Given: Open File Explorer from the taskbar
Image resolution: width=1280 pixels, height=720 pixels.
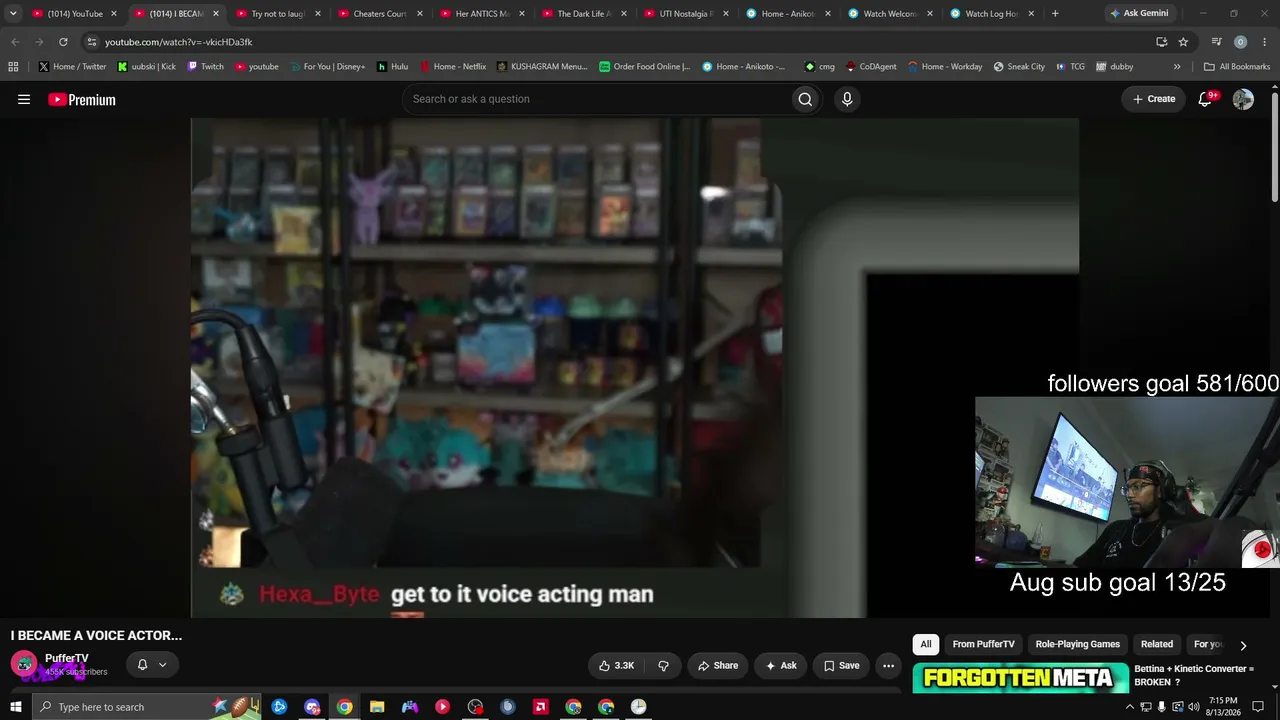Looking at the screenshot, I should (x=377, y=707).
